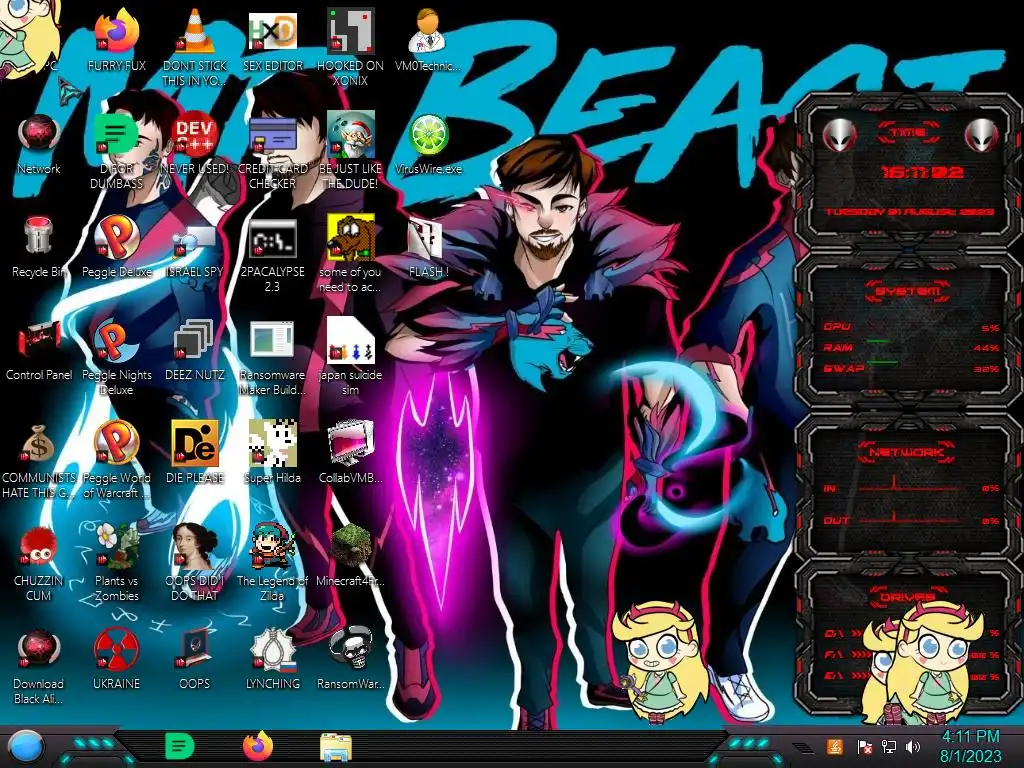The width and height of the screenshot is (1024, 768).
Task: Click the left alien head gadget icon
Action: (x=839, y=136)
